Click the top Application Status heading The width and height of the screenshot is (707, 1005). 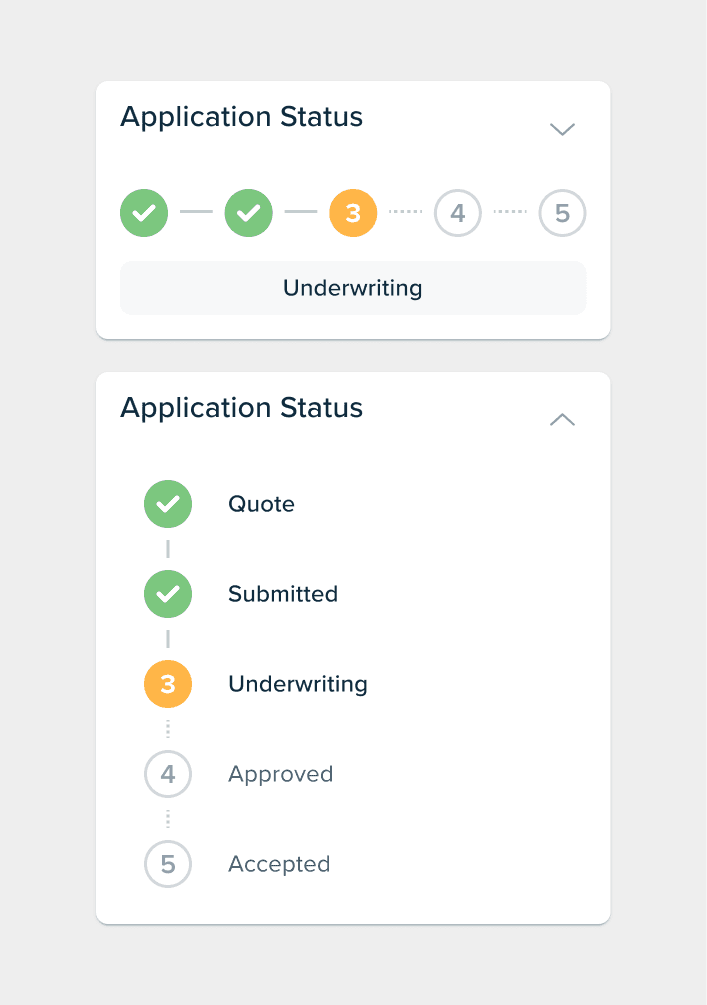[x=242, y=117]
